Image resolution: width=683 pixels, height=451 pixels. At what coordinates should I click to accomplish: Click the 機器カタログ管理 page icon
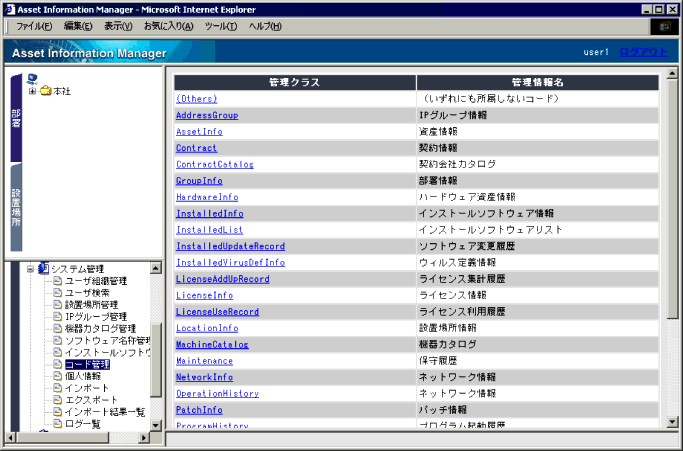57,328
